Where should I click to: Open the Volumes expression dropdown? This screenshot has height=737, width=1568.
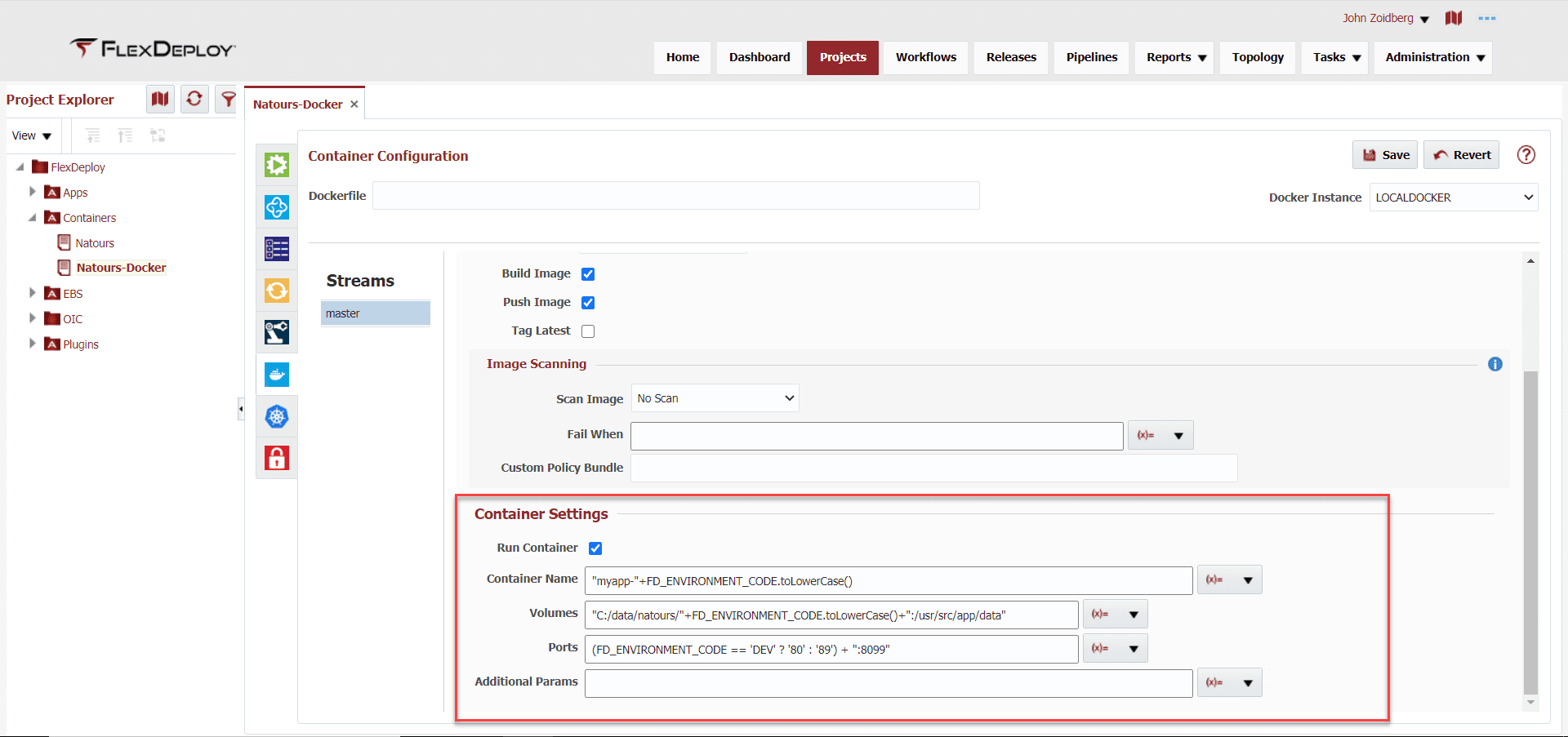[x=1116, y=614]
